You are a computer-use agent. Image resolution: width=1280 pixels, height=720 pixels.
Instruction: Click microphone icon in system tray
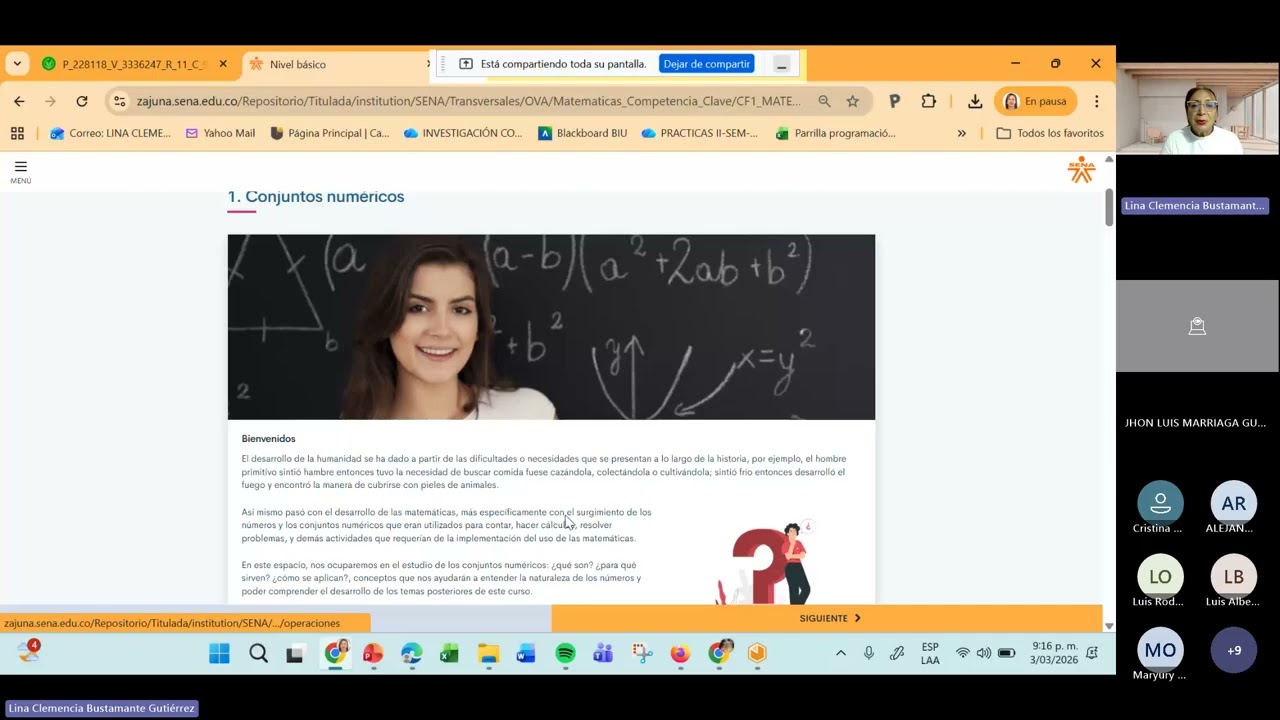pyautogui.click(x=869, y=653)
